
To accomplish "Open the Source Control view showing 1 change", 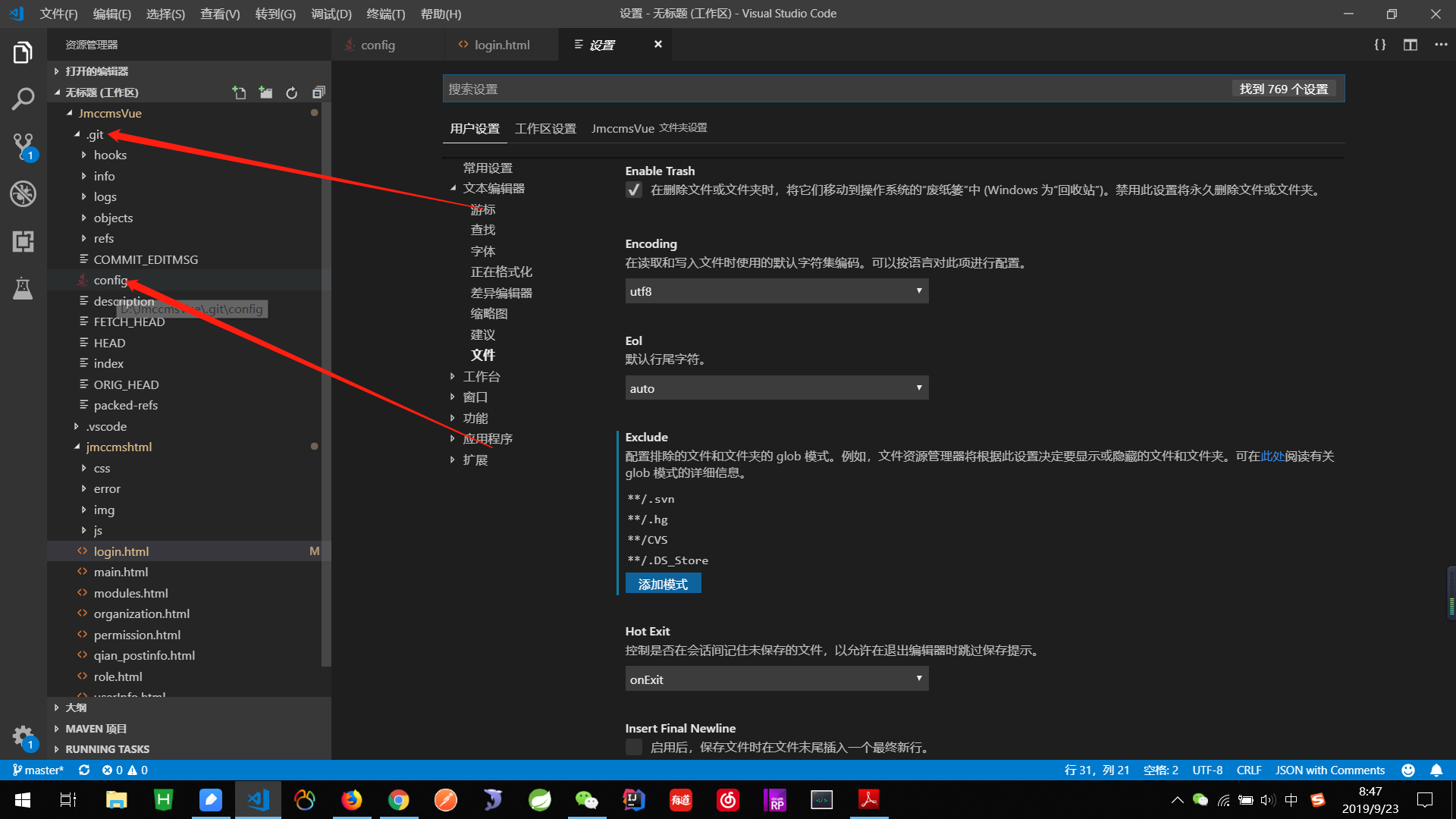I will click(23, 146).
